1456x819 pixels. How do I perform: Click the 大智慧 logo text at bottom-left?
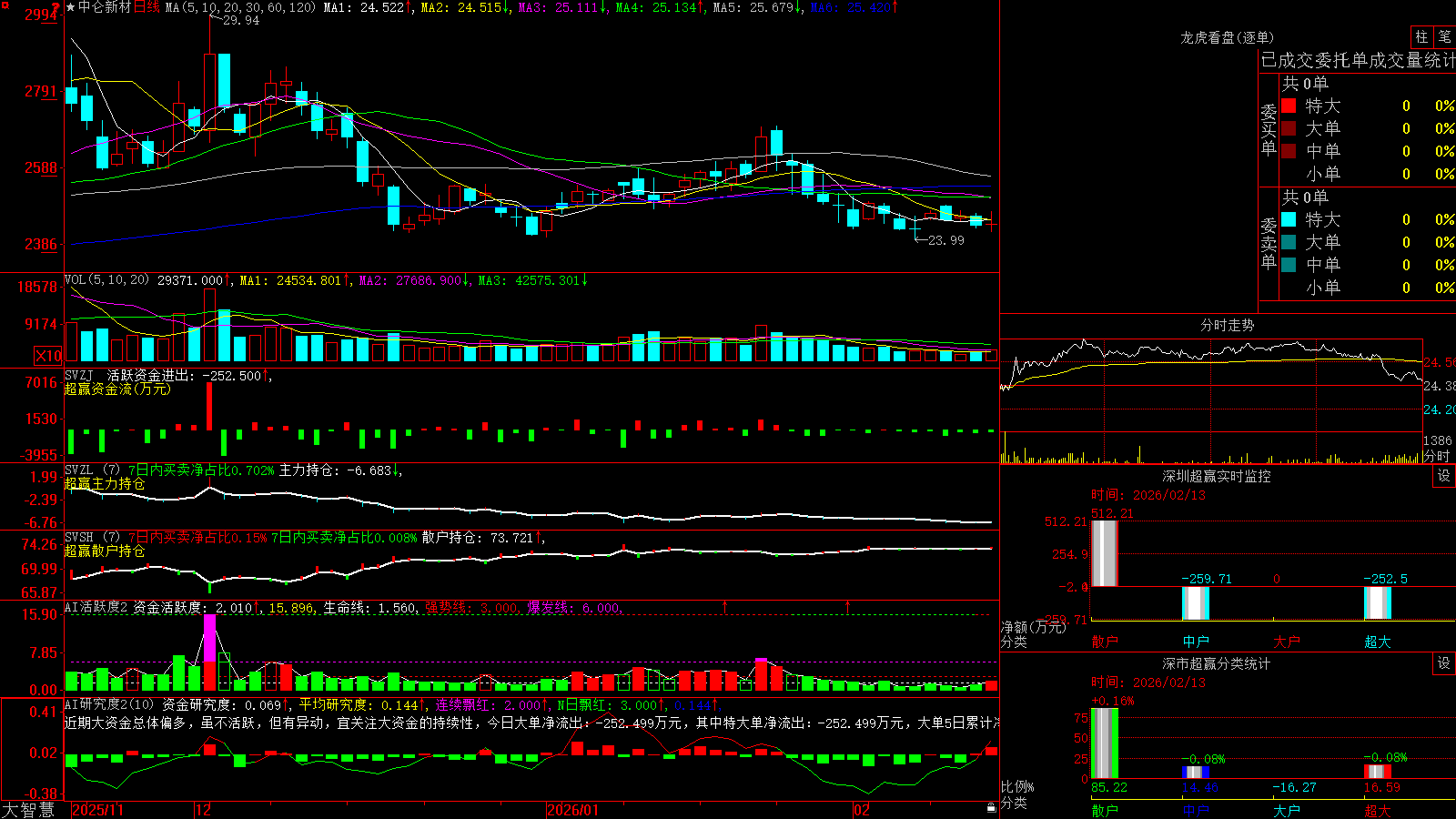coord(28,810)
